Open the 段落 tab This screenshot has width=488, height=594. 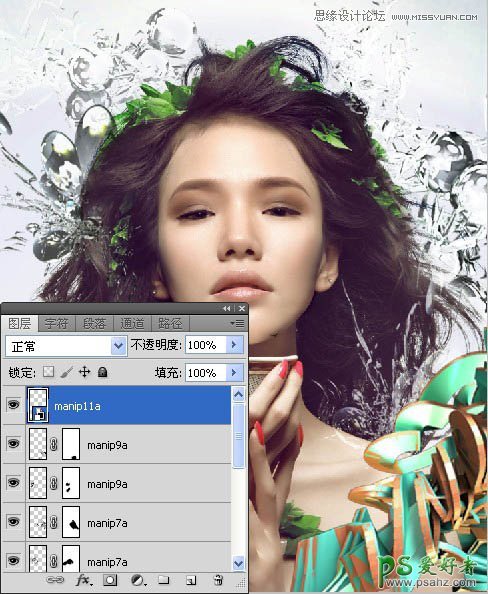click(x=94, y=324)
